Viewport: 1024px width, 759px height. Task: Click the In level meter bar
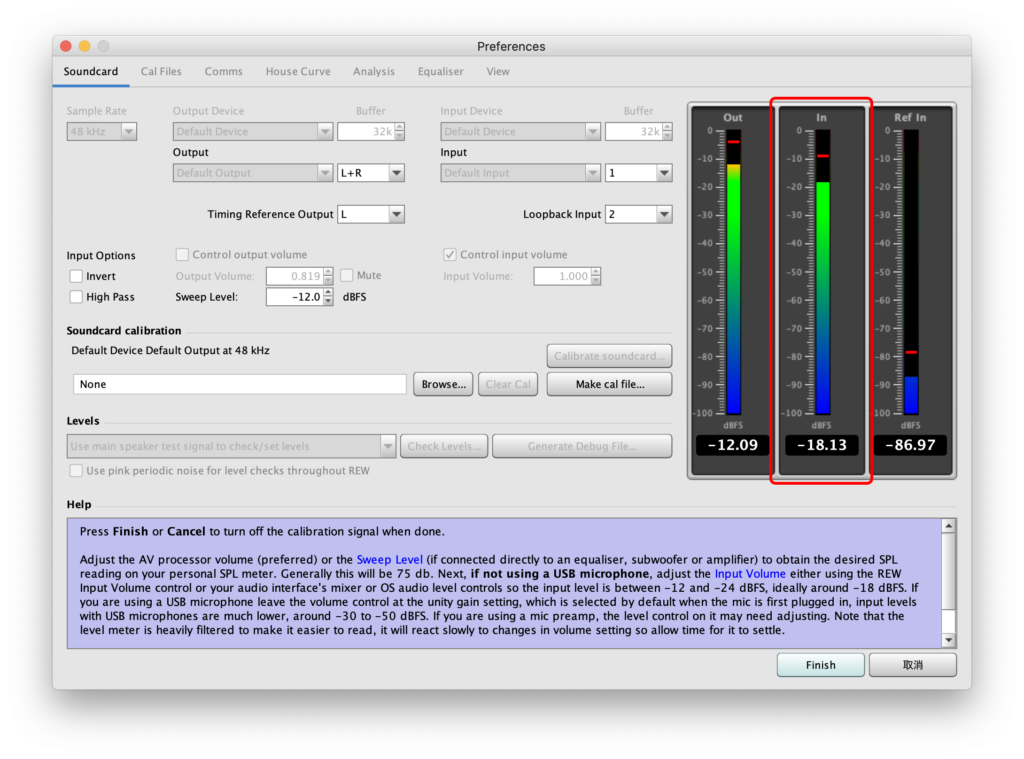pos(822,290)
